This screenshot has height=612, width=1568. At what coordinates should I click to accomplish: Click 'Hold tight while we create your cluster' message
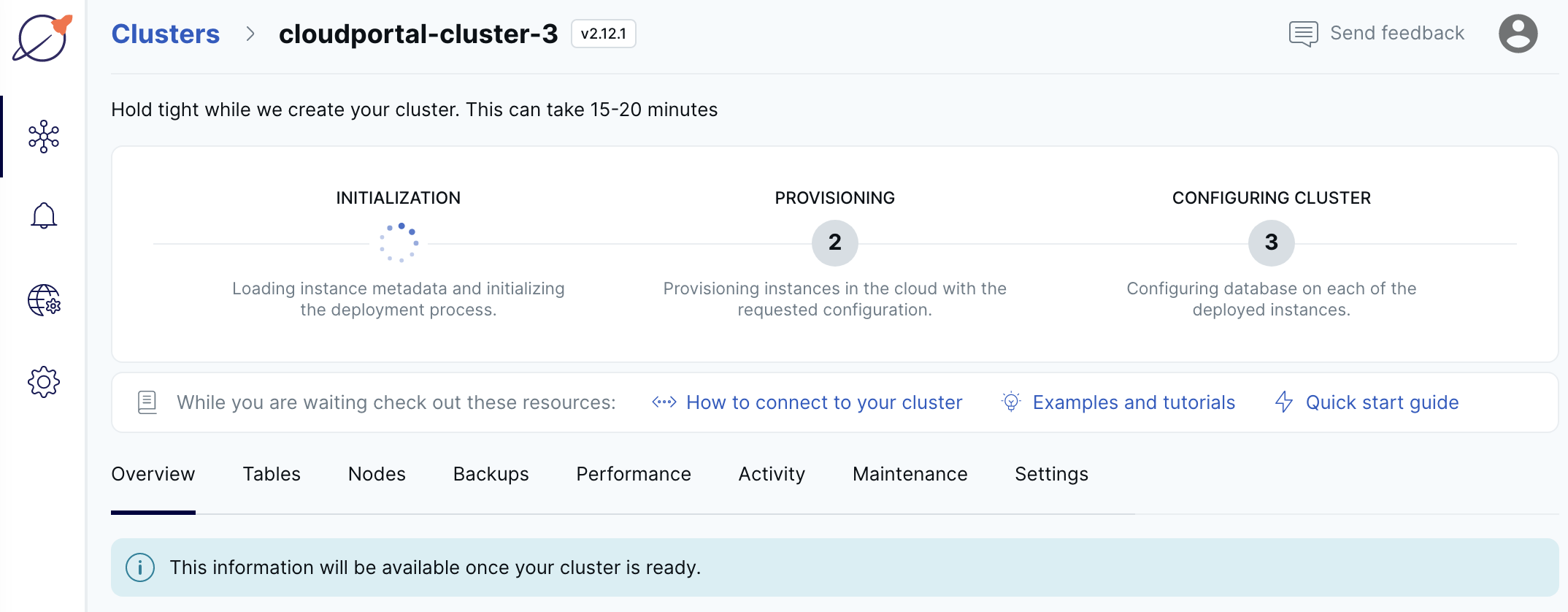pyautogui.click(x=415, y=110)
